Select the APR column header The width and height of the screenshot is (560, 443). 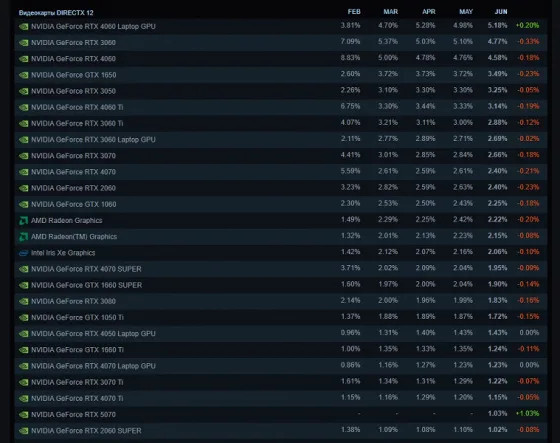(x=429, y=12)
